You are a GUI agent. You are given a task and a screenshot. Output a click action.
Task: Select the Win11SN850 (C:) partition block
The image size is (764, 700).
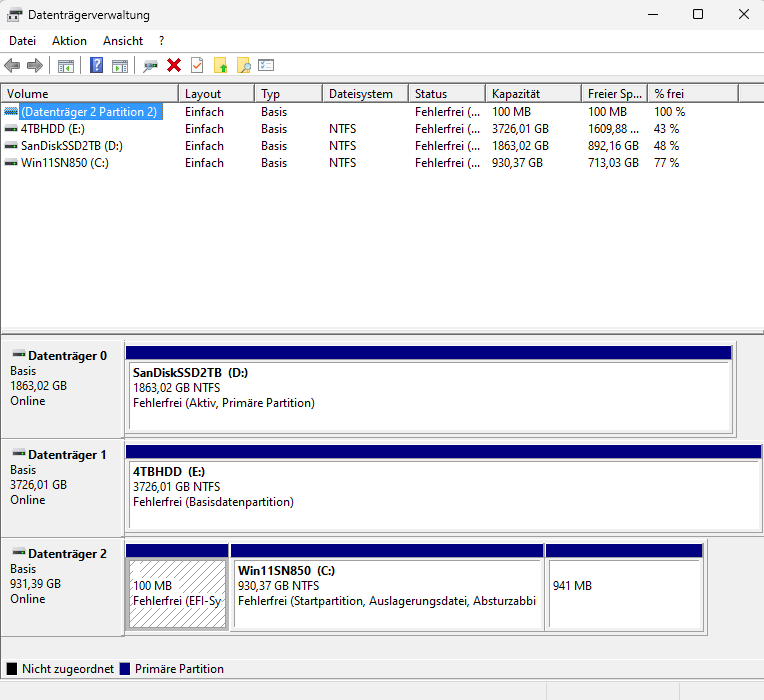click(387, 587)
